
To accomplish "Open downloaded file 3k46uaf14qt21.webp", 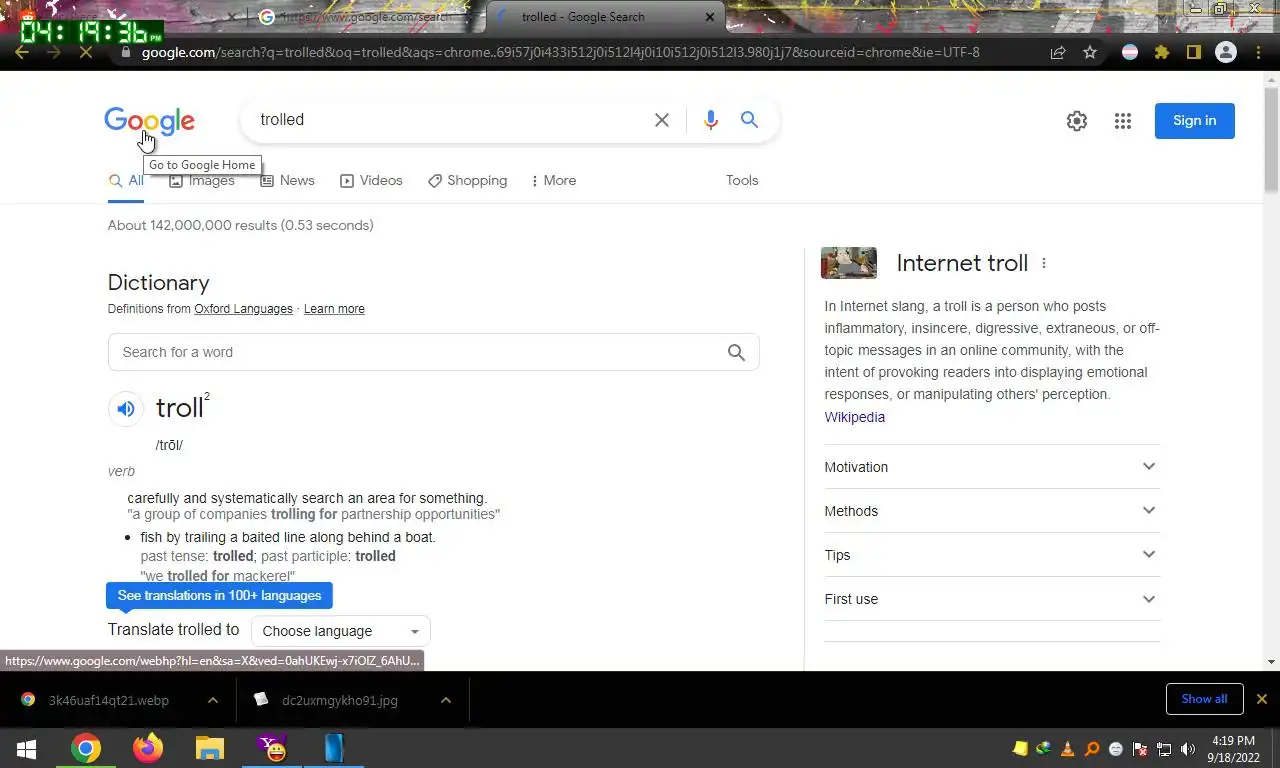I will coord(109,700).
